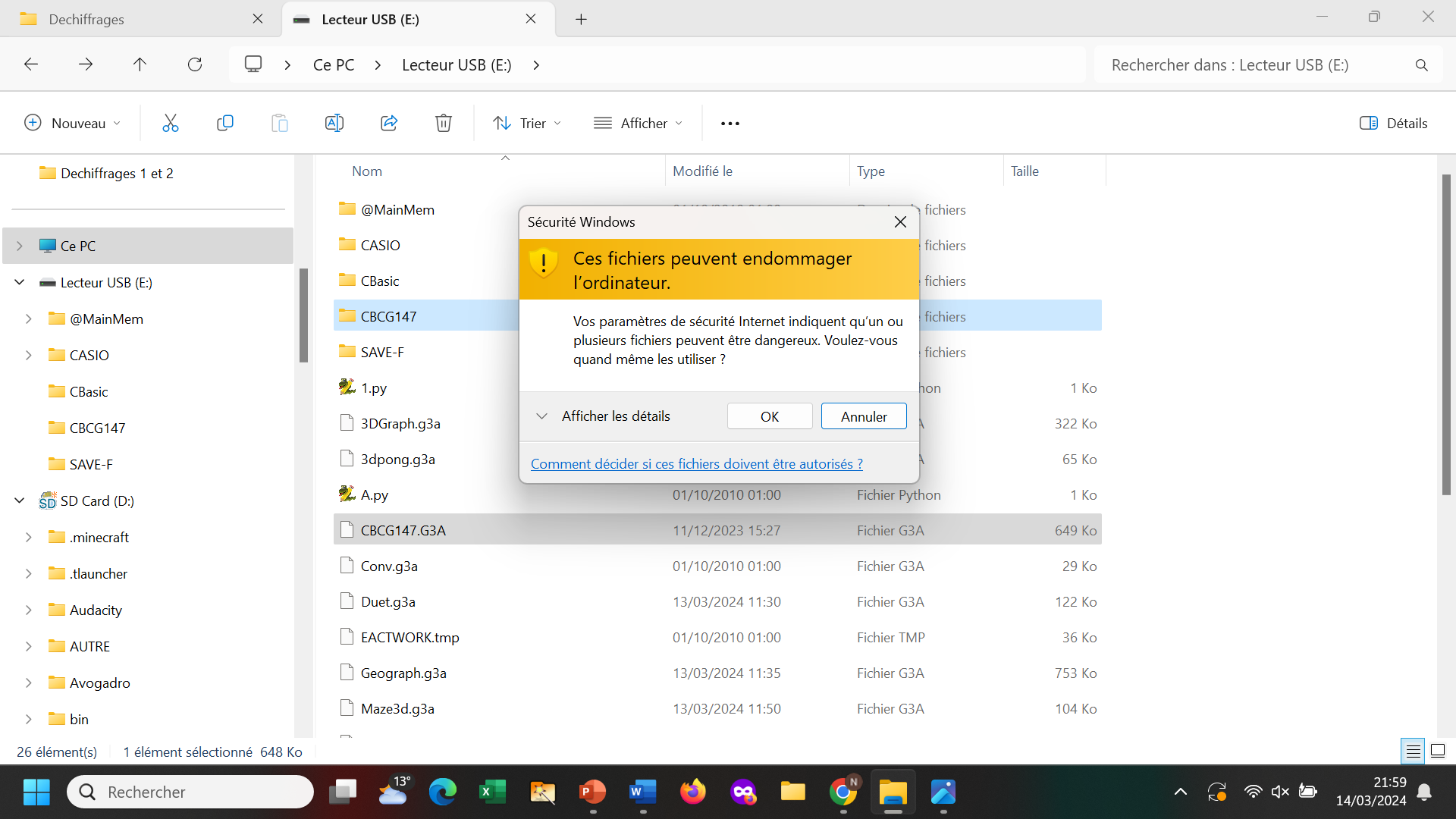Open the Nouveau dropdown menu
Viewport: 1456px width, 819px height.
73,123
